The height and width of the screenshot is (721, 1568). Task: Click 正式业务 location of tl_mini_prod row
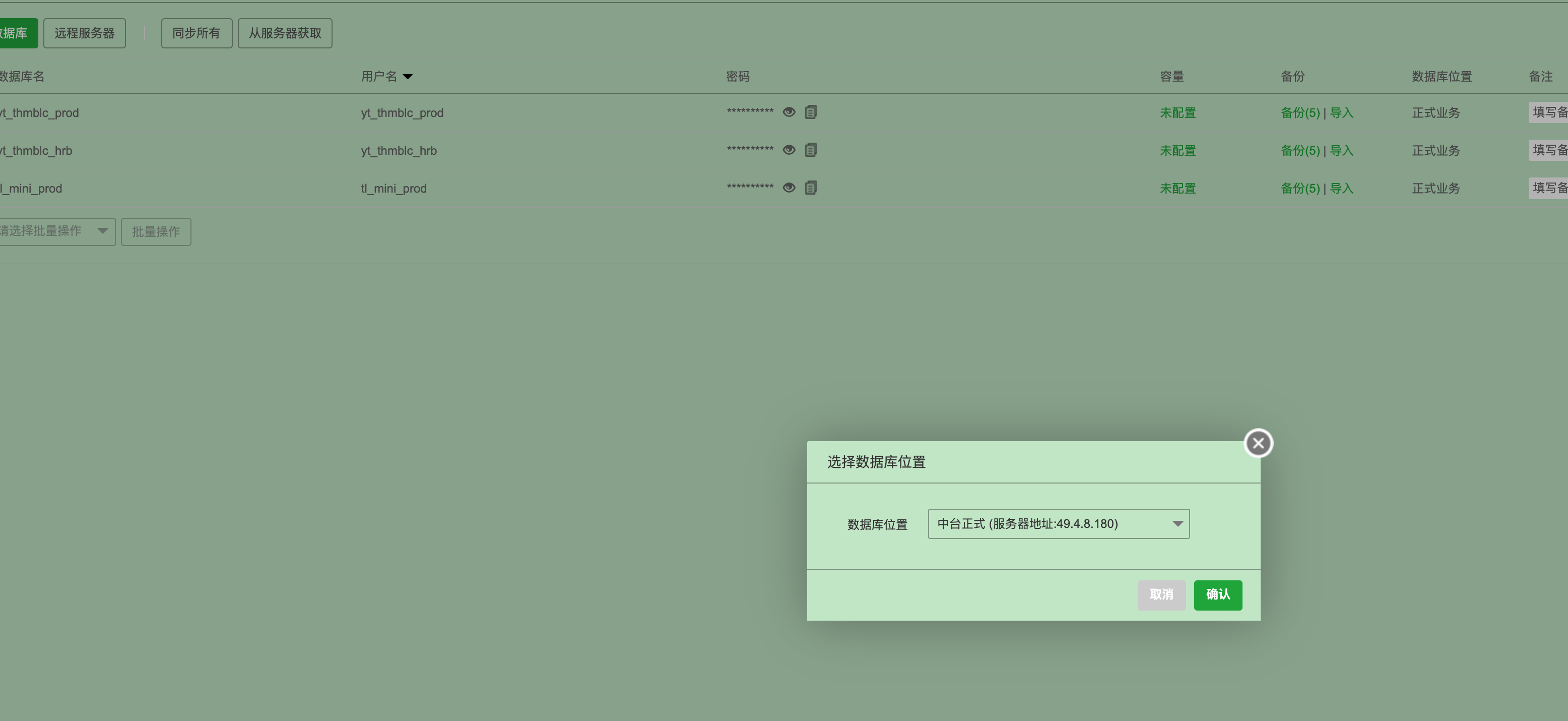click(x=1436, y=188)
